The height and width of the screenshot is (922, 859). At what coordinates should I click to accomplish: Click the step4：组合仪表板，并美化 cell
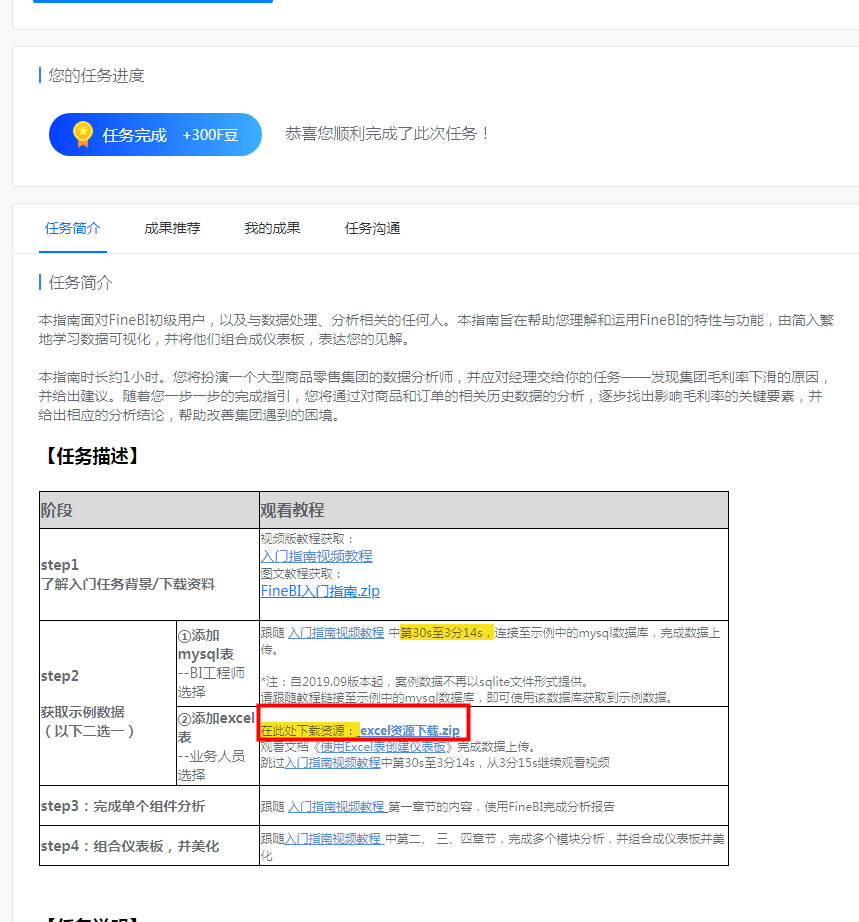click(149, 846)
